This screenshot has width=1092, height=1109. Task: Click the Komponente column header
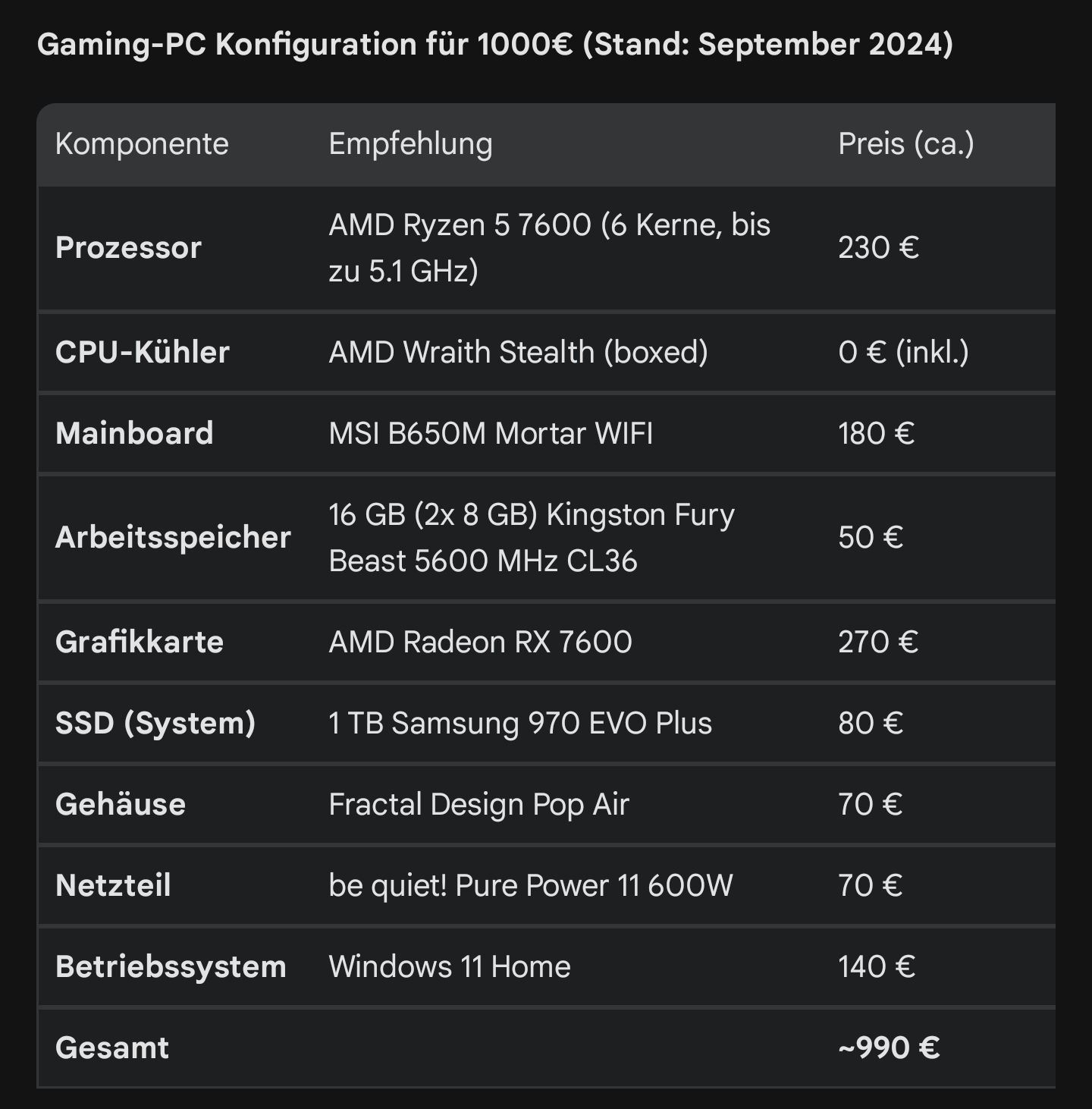142,144
